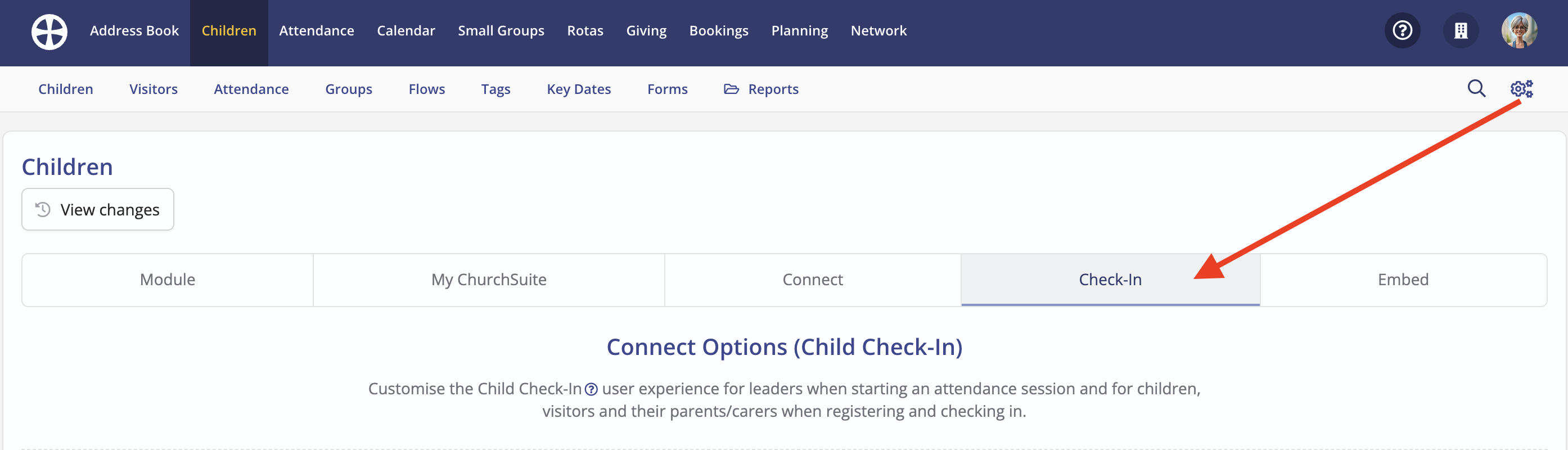Open the Reports folder menu
Screen dimensions: 1568x450
point(761,89)
